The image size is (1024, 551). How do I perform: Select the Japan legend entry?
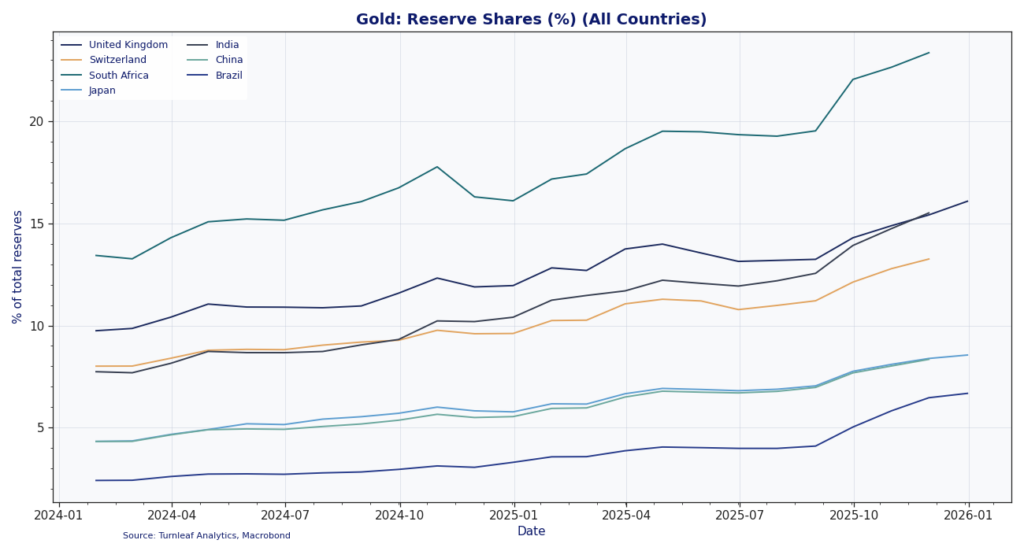click(x=102, y=90)
